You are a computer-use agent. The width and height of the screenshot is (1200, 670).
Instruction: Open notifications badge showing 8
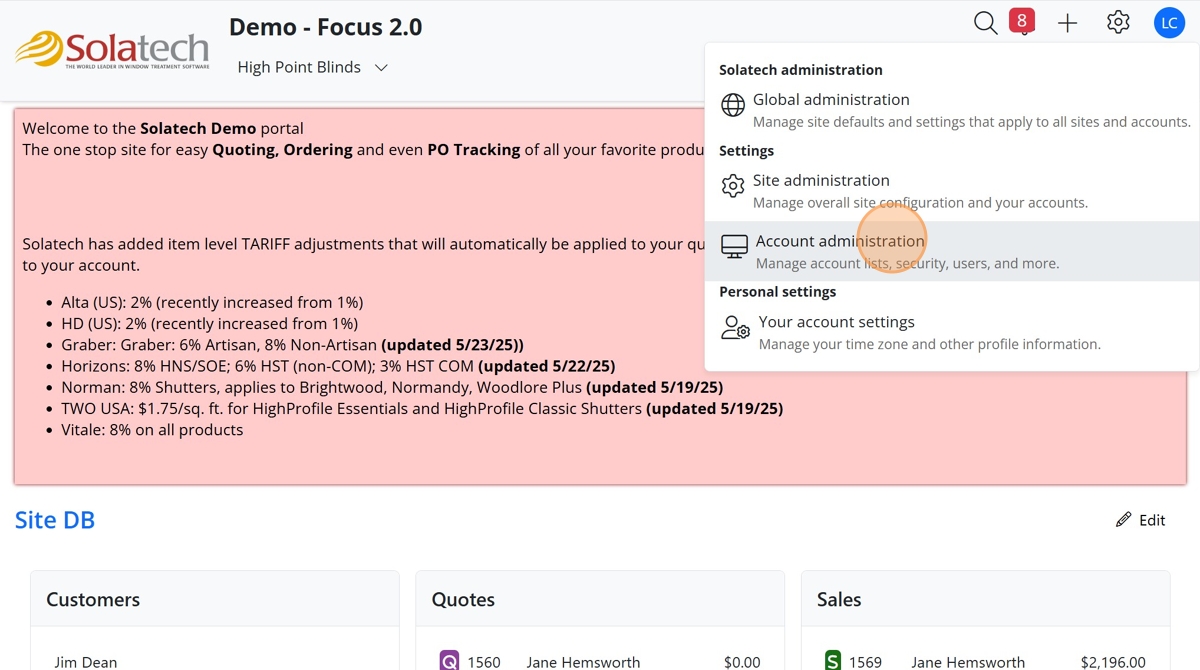coord(1021,21)
